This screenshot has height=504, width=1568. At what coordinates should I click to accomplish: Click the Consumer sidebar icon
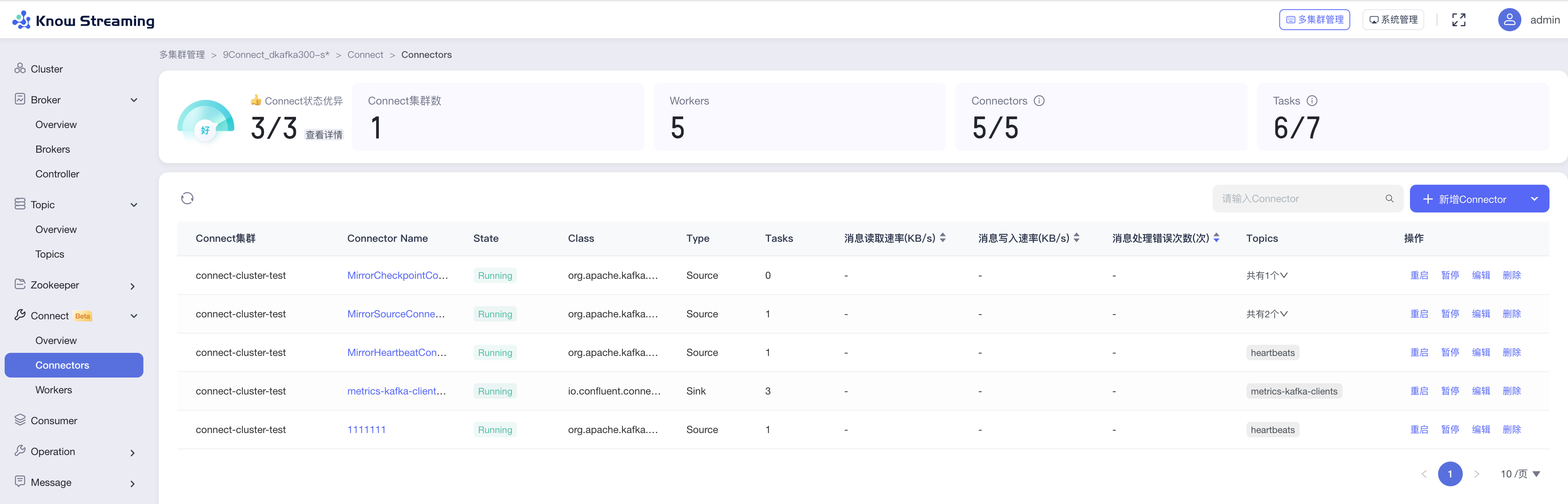[20, 420]
